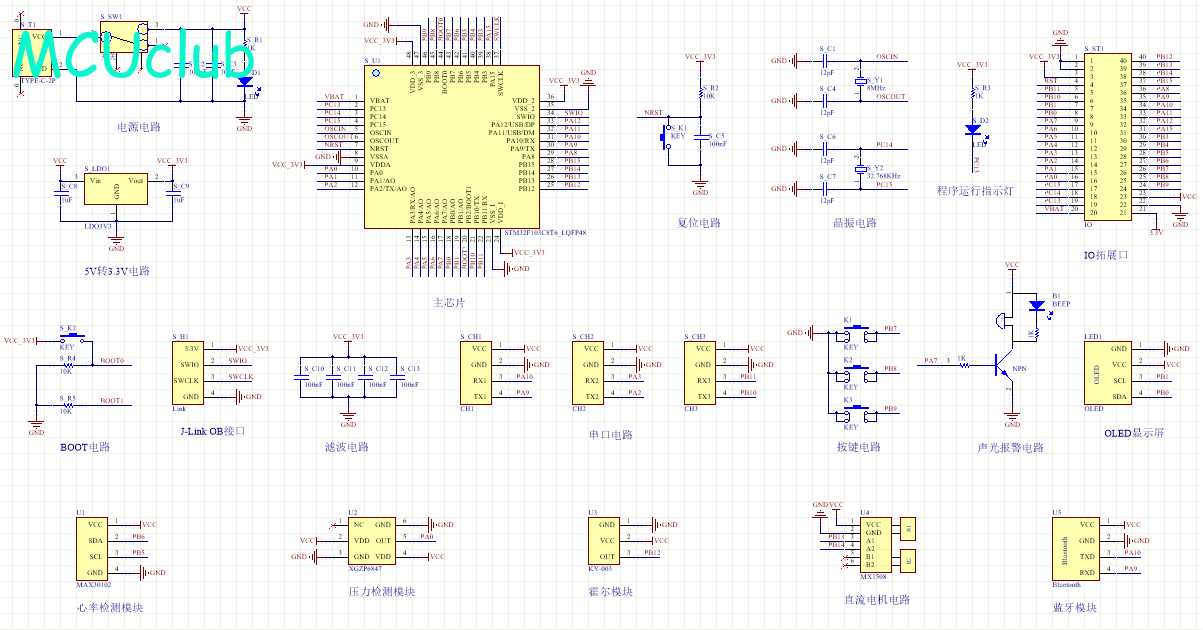Viewport: 1203px width, 630px height.
Task: Click the OLED显示屏 section label
Action: point(1134,433)
